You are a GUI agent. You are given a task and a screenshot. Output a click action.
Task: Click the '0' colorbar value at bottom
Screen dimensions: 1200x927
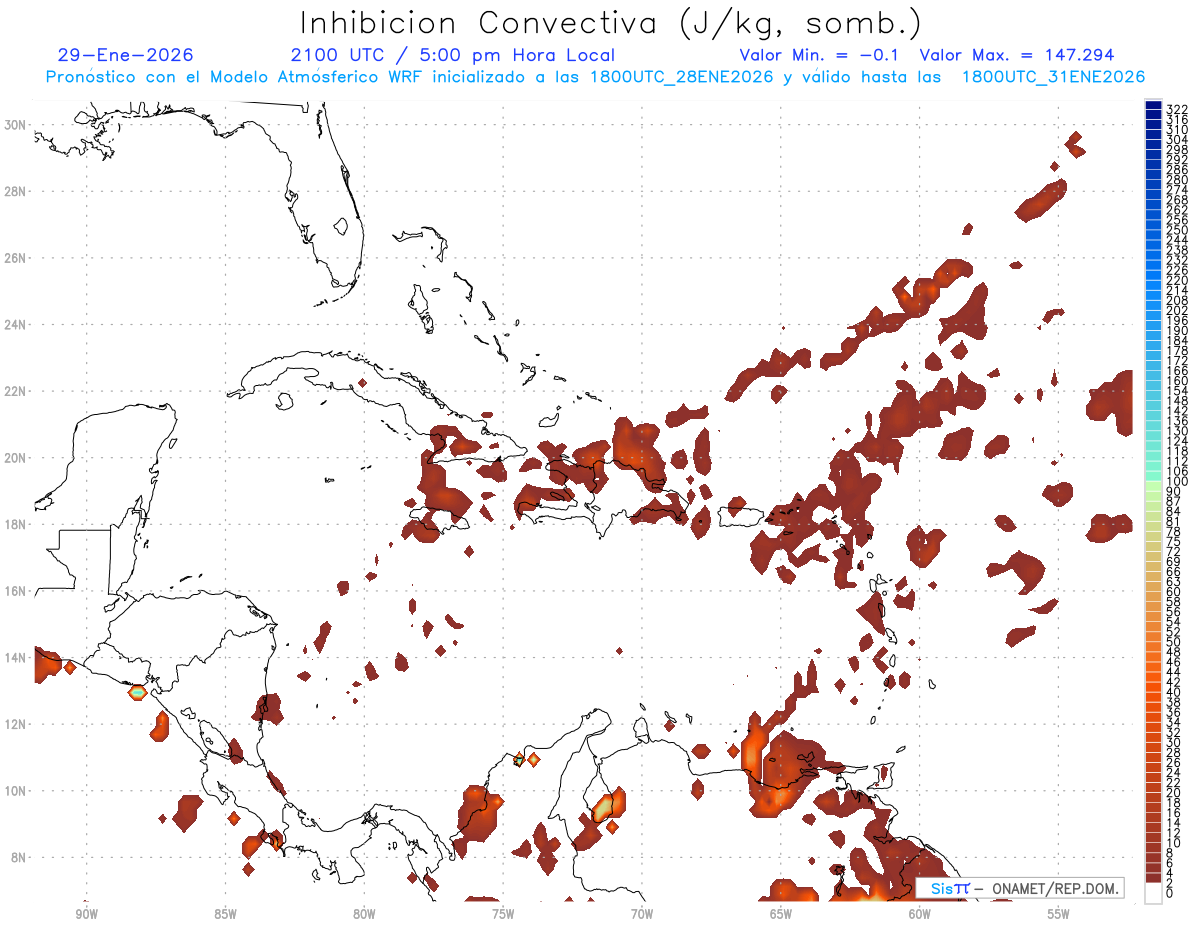pyautogui.click(x=1170, y=893)
